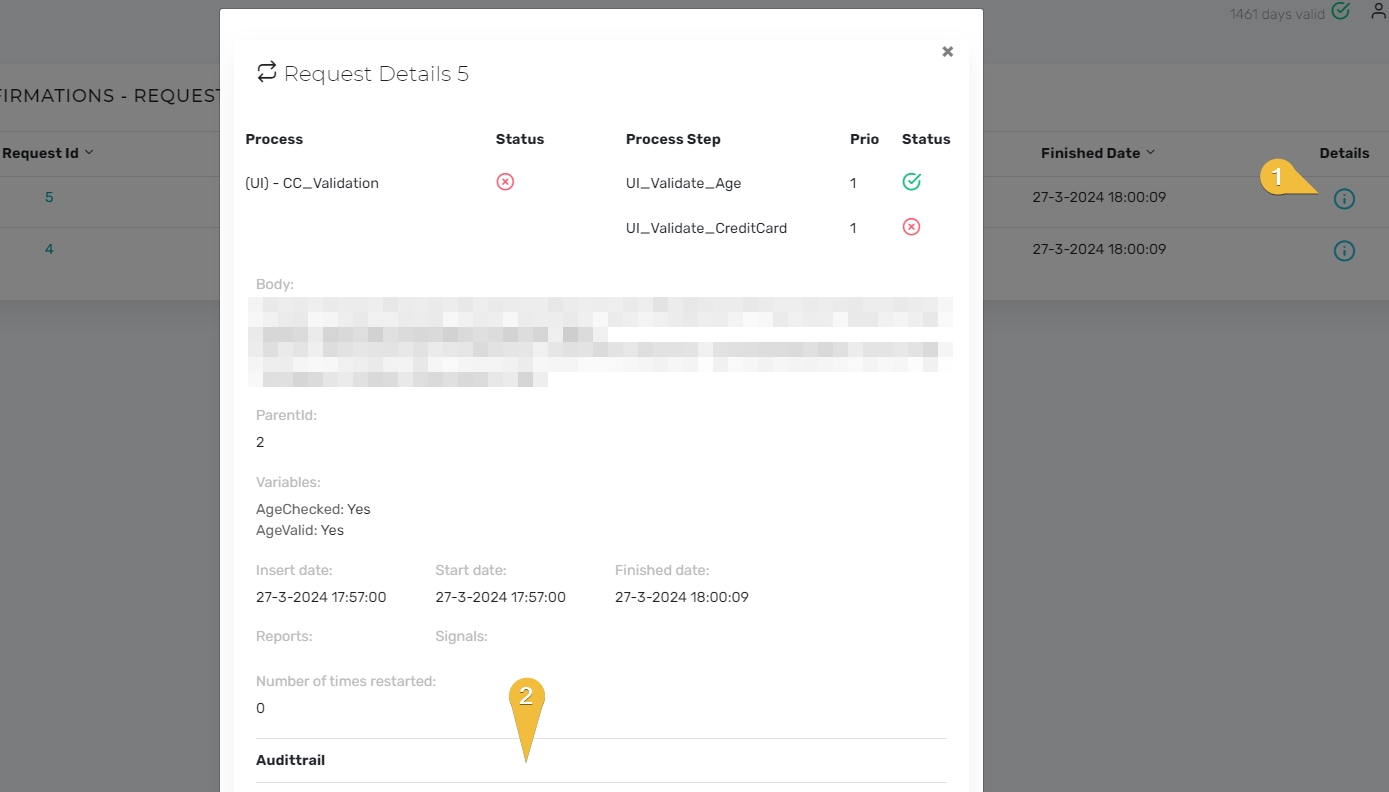
Task: Open details icon for request 4
Action: [x=1344, y=251]
